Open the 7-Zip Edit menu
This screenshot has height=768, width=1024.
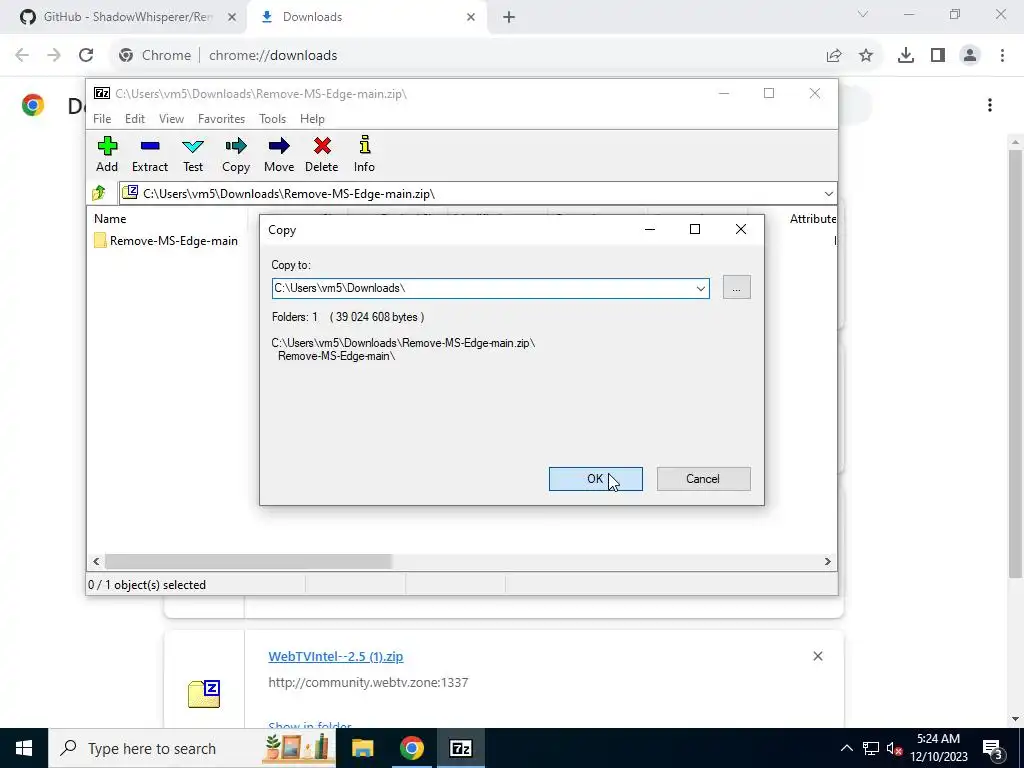(x=135, y=119)
